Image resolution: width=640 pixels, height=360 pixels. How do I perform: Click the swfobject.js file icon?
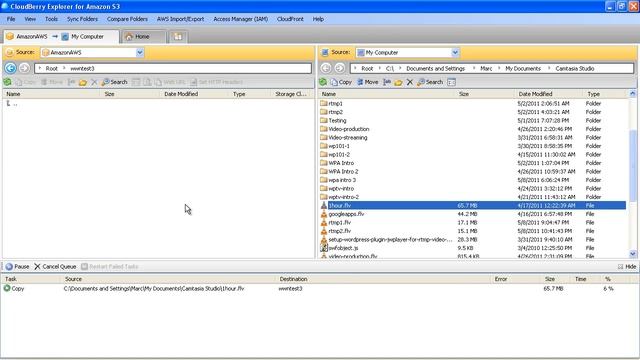click(324, 248)
